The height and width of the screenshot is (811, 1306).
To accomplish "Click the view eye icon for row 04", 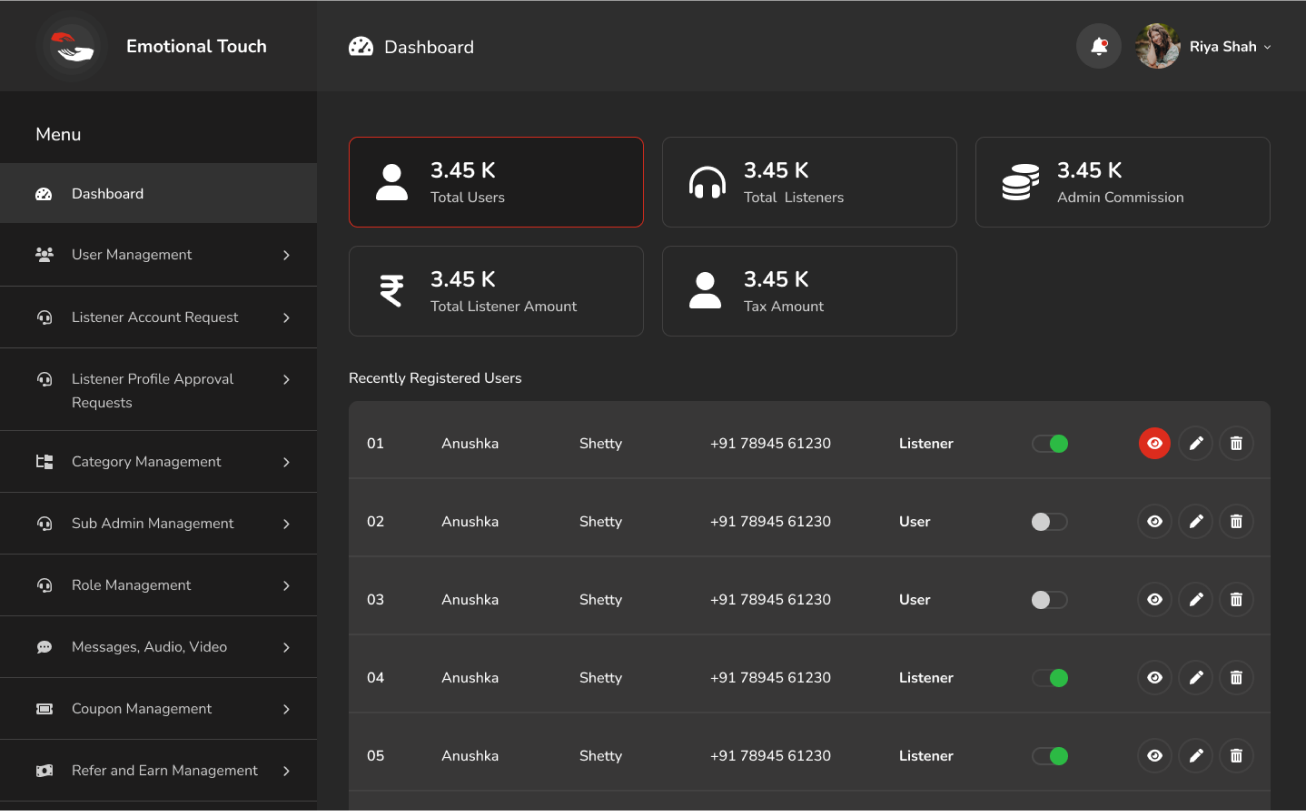I will 1154,677.
